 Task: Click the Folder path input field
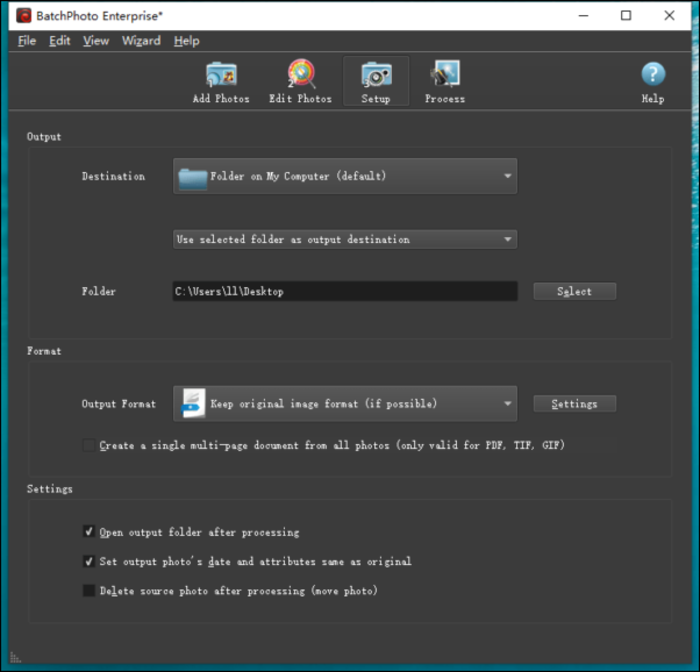pos(345,291)
